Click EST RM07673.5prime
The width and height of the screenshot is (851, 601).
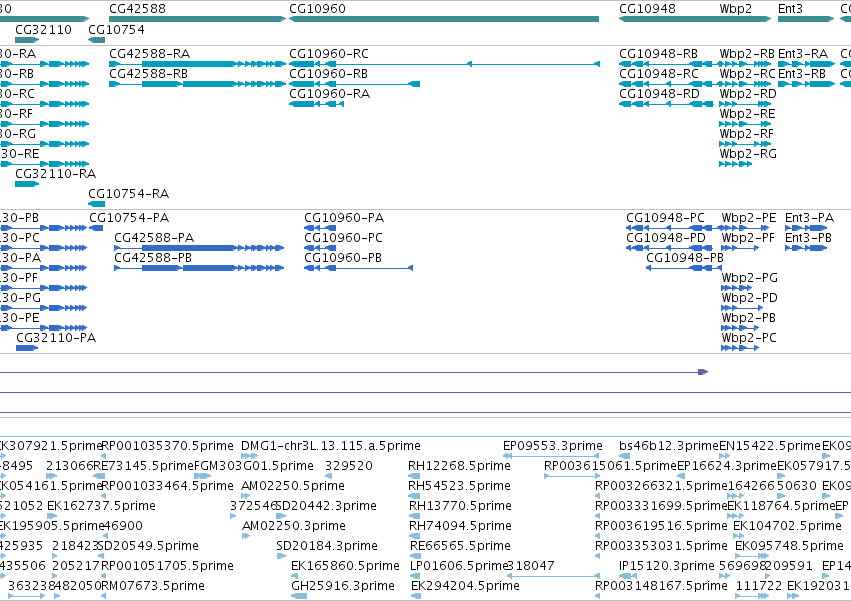153,586
